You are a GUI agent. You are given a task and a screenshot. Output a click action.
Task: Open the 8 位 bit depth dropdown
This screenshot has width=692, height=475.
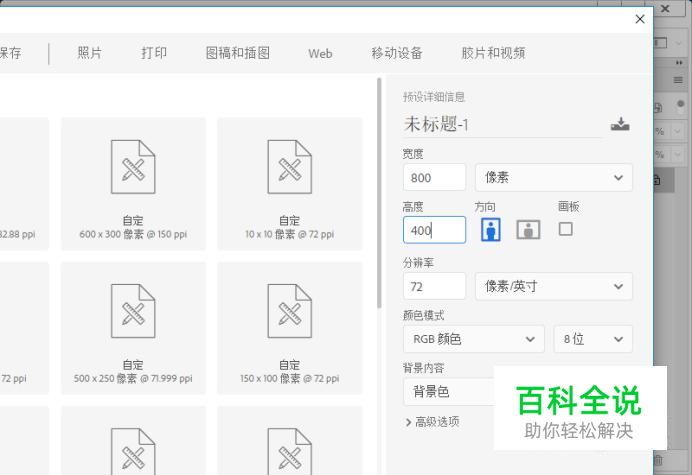coord(593,339)
